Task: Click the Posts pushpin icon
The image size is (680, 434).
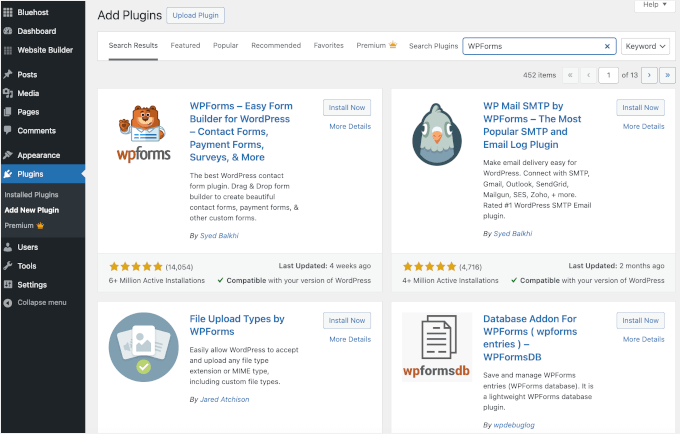Action: (x=8, y=75)
